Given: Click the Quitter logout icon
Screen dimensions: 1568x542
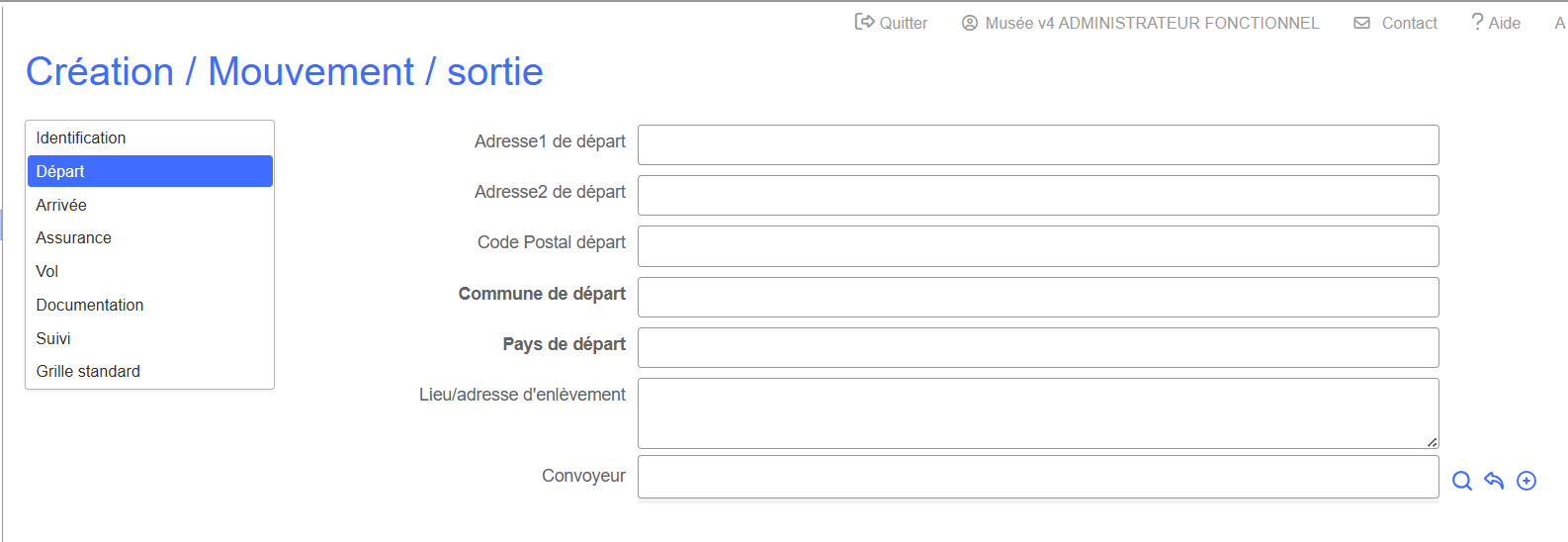Looking at the screenshot, I should (864, 22).
